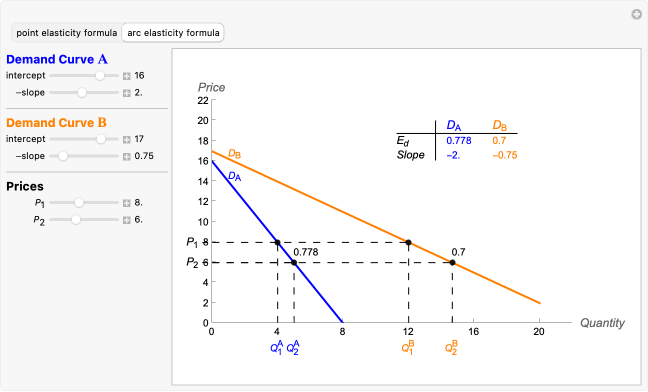Expand Demand Curve A slope slider controls
648x392 pixels.
(x=126, y=93)
